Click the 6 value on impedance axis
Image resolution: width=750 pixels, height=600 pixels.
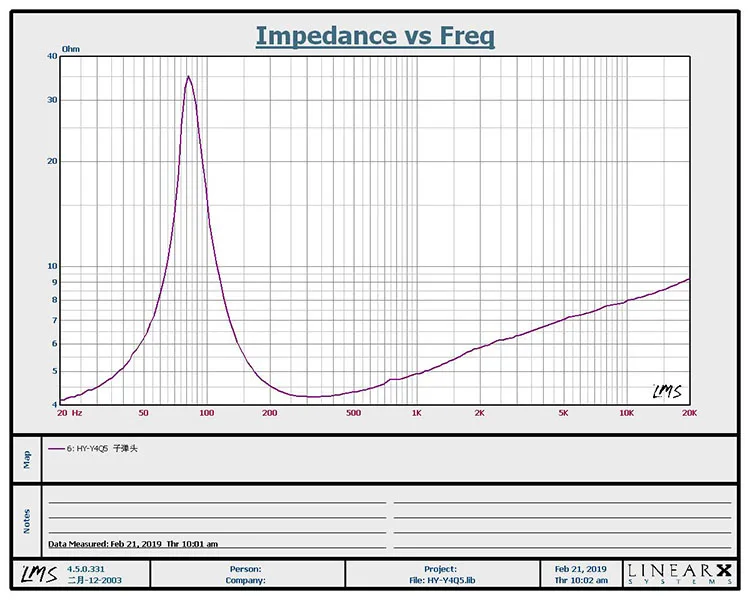click(x=55, y=344)
